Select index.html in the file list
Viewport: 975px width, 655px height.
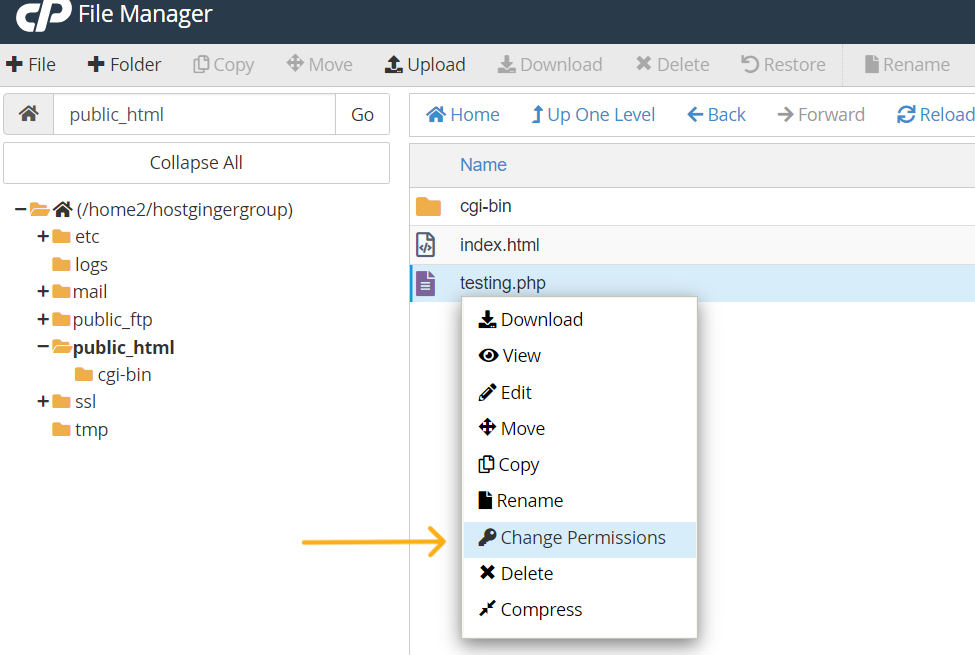[x=499, y=245]
